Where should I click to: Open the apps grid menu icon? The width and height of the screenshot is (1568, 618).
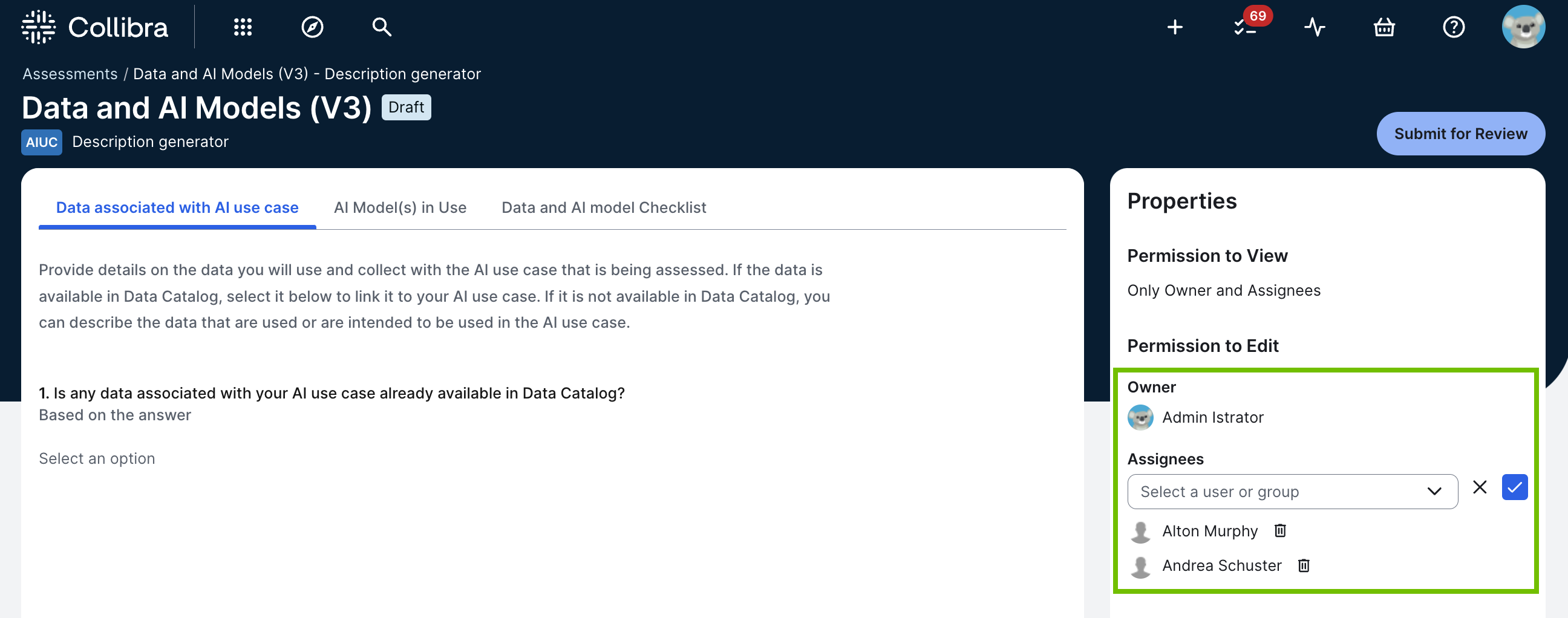[x=242, y=27]
